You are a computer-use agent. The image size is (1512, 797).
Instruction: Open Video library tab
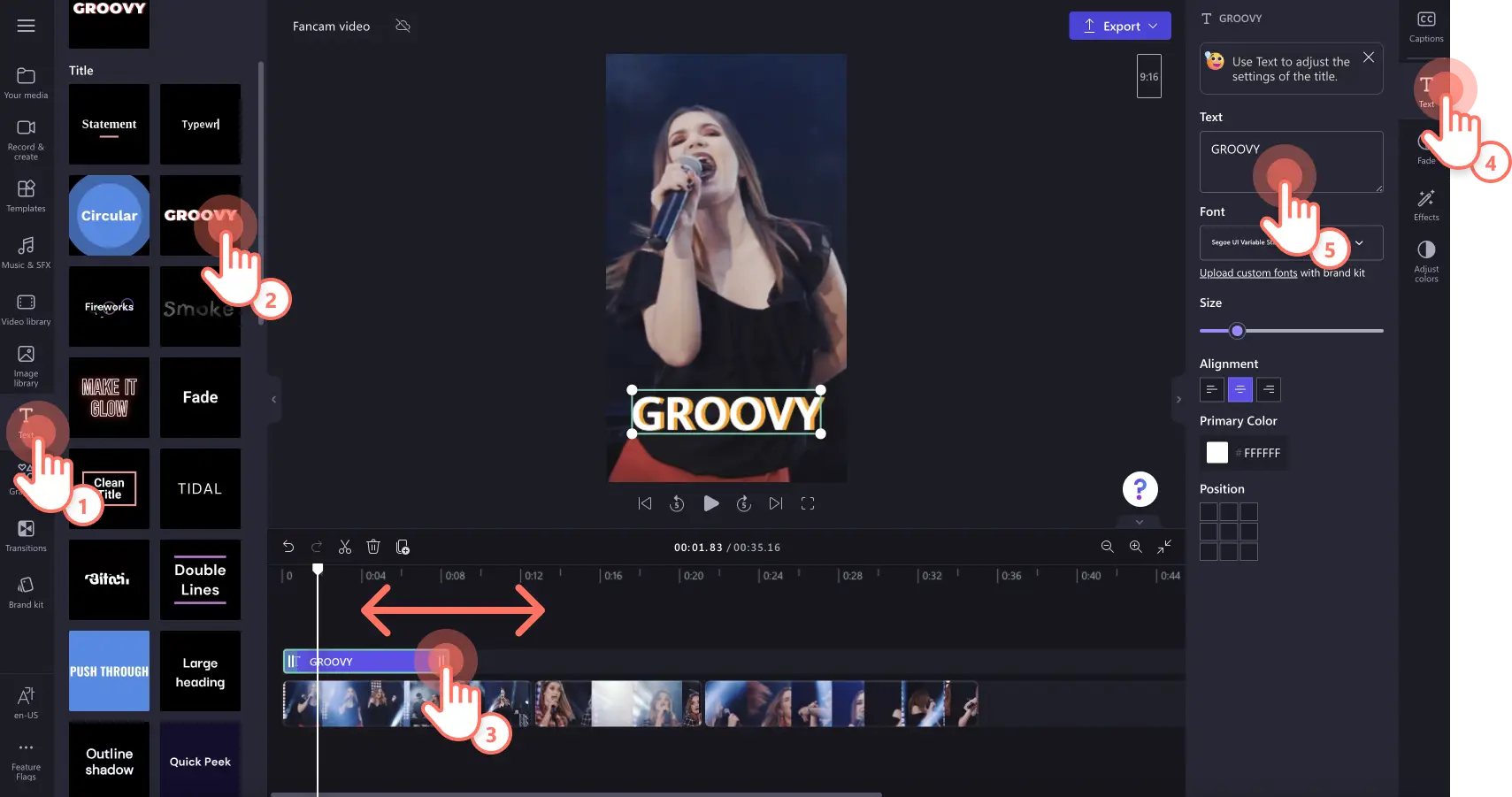(27, 310)
